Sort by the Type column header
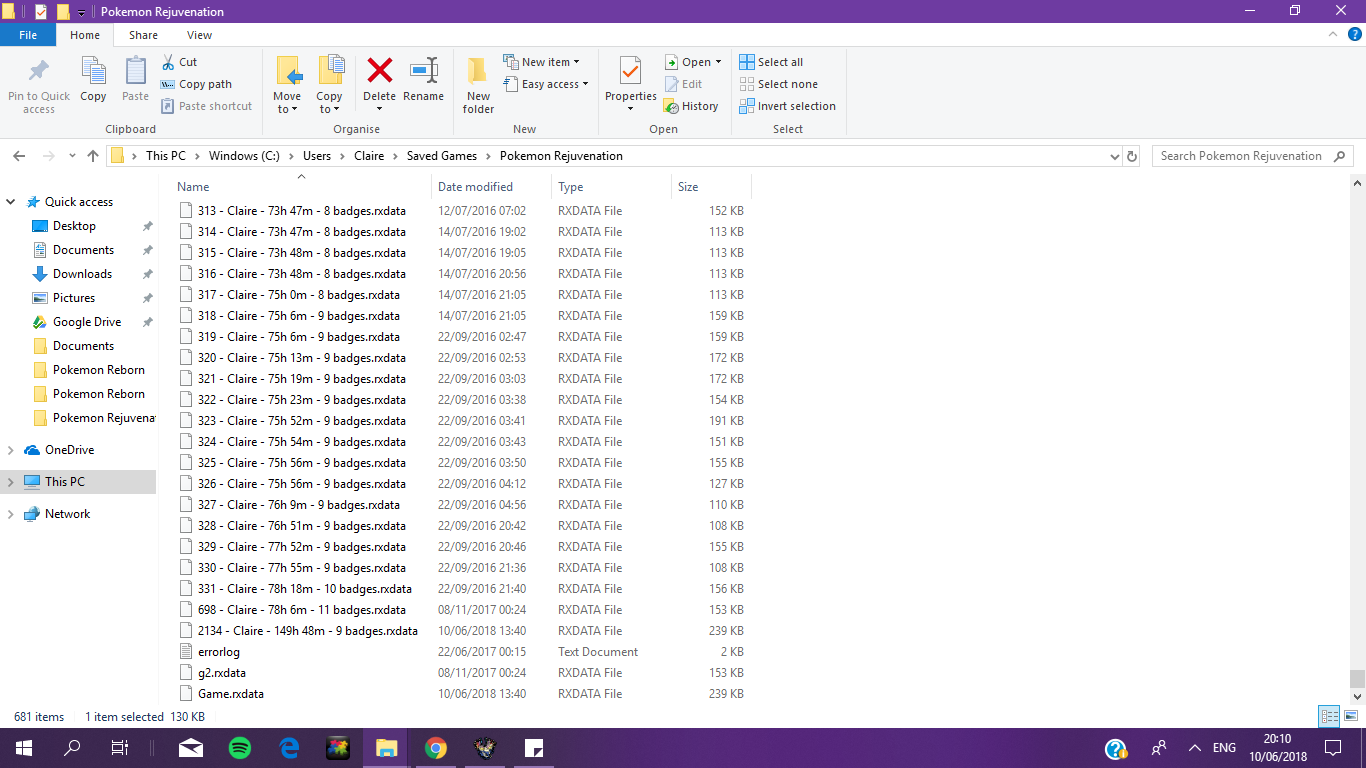 (x=611, y=187)
